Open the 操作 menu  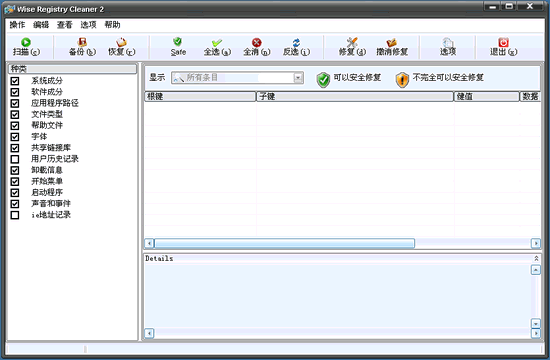click(x=17, y=25)
